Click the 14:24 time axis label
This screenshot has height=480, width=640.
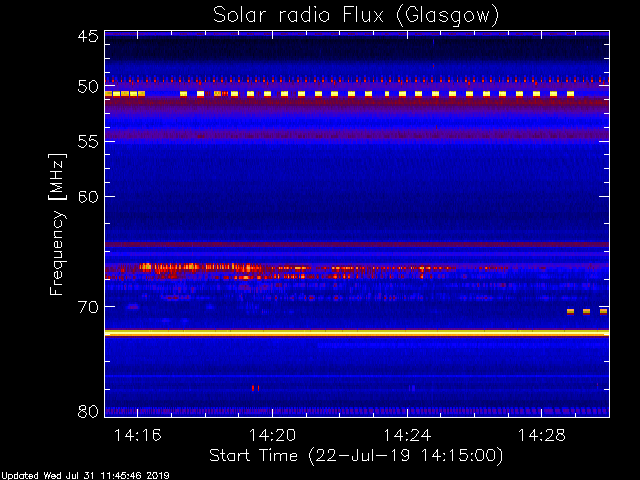407,436
